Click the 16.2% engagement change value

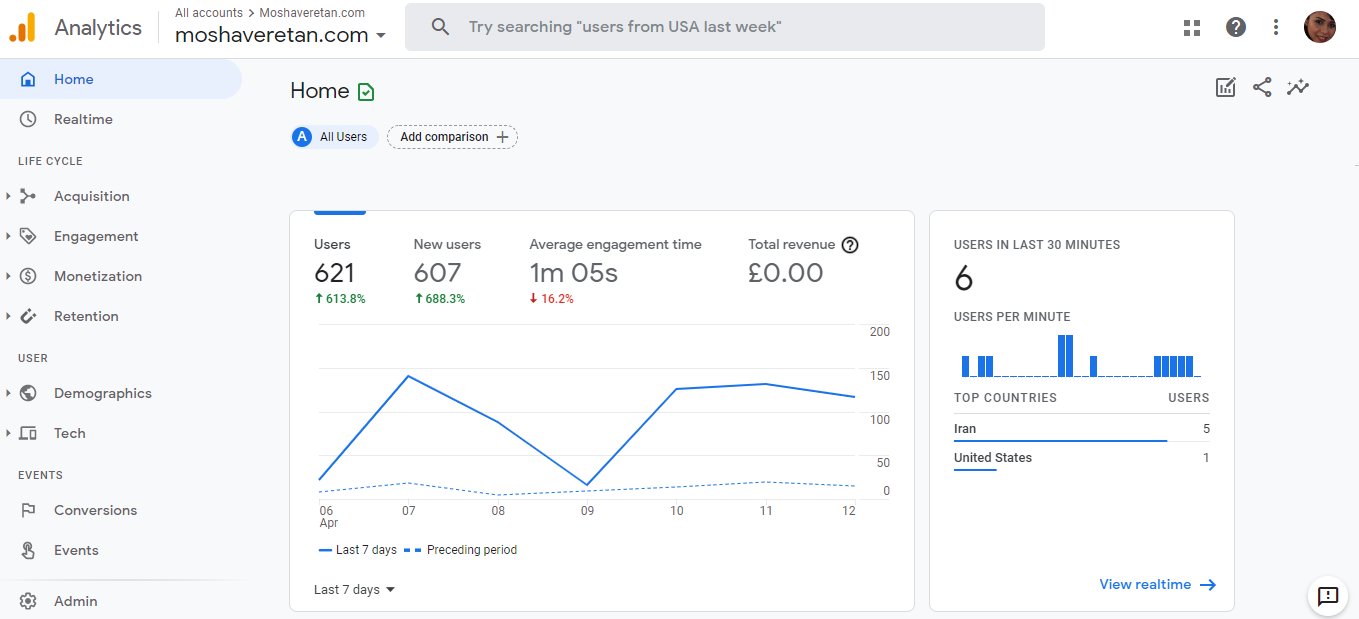pyautogui.click(x=552, y=299)
